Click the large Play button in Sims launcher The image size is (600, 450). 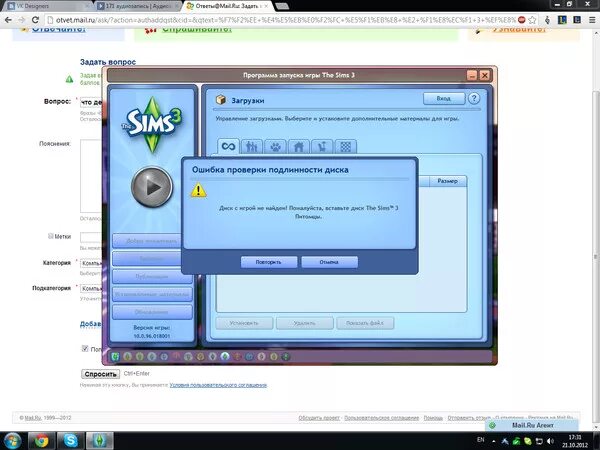152,187
